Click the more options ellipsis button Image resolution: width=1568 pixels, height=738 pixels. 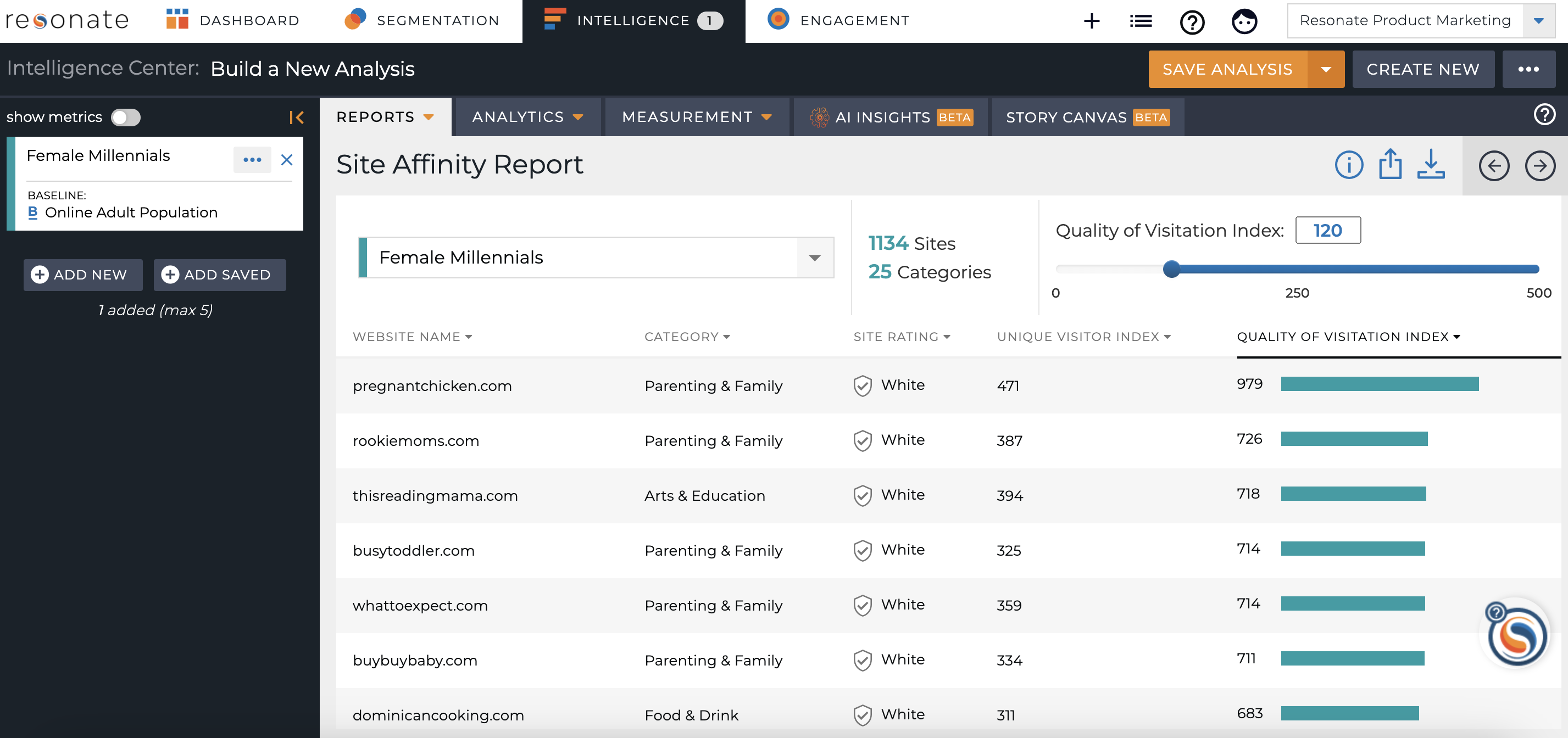coord(1528,69)
